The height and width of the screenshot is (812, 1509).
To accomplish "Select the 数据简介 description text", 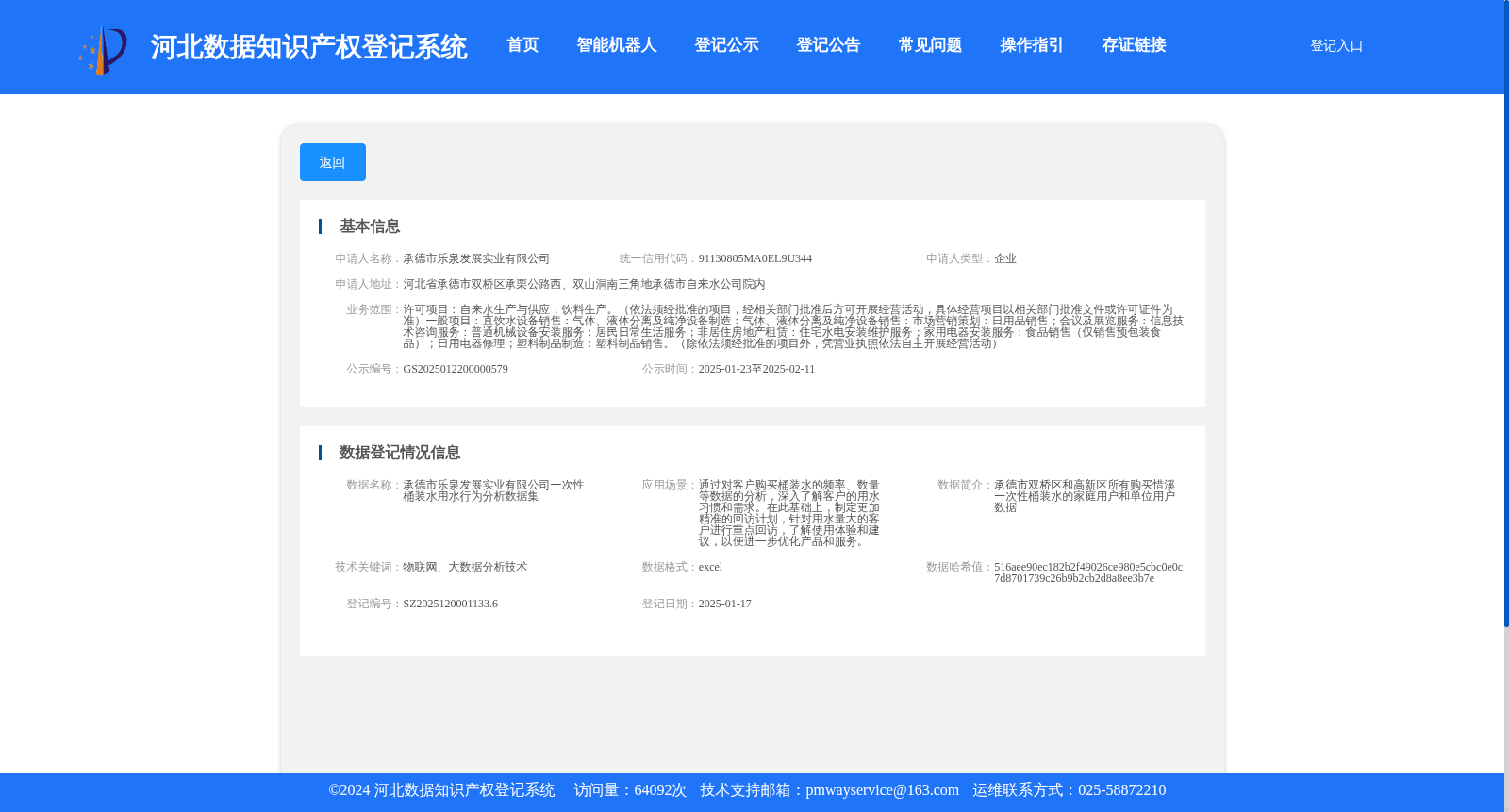I will pyautogui.click(x=1085, y=496).
